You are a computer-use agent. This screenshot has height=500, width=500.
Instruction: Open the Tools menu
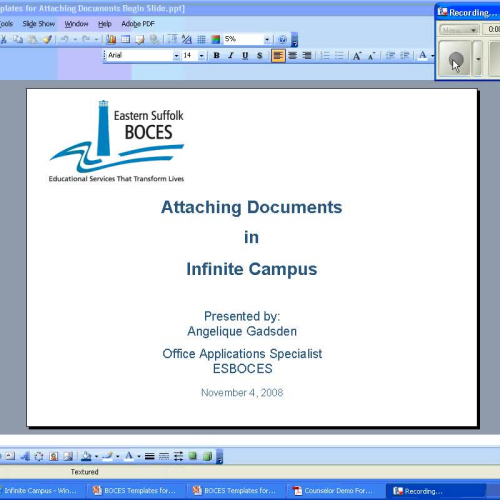point(6,24)
